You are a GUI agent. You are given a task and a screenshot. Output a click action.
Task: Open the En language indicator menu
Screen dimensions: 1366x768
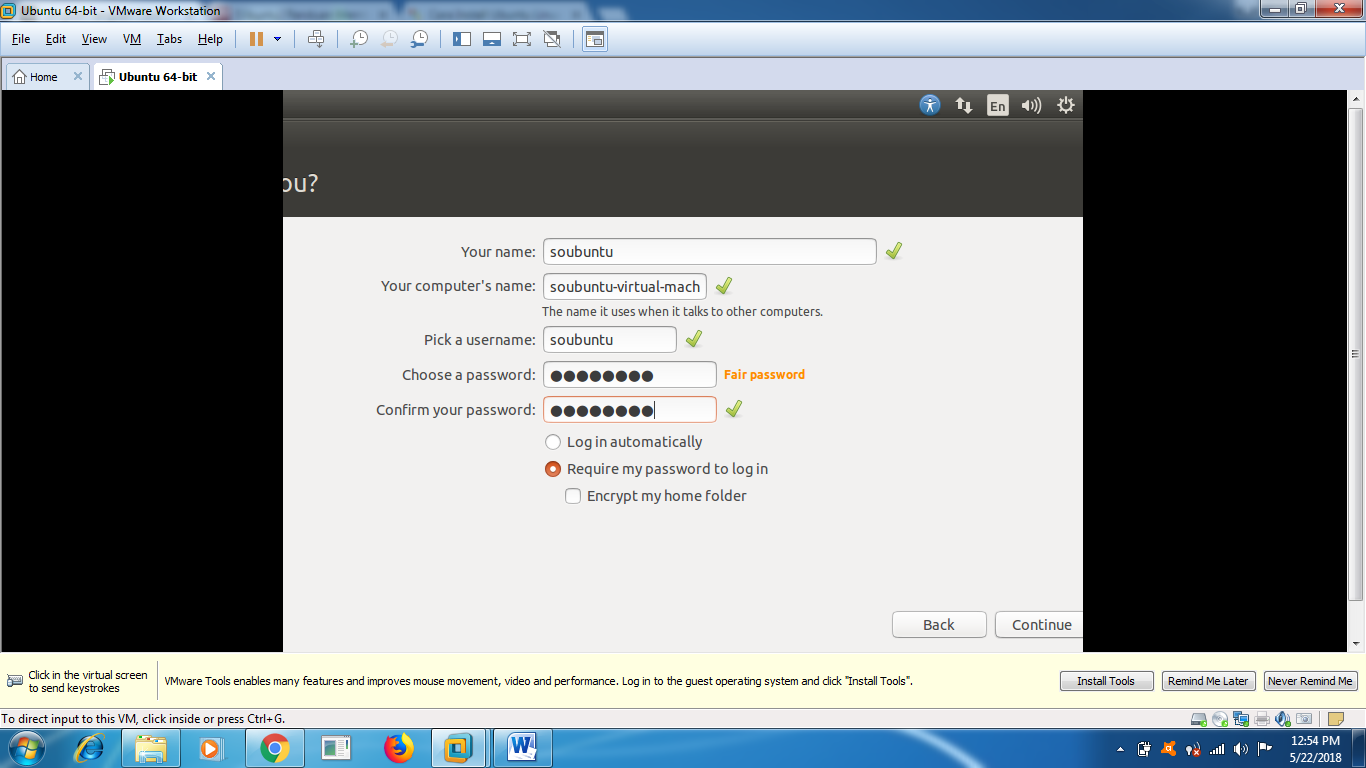click(x=997, y=104)
